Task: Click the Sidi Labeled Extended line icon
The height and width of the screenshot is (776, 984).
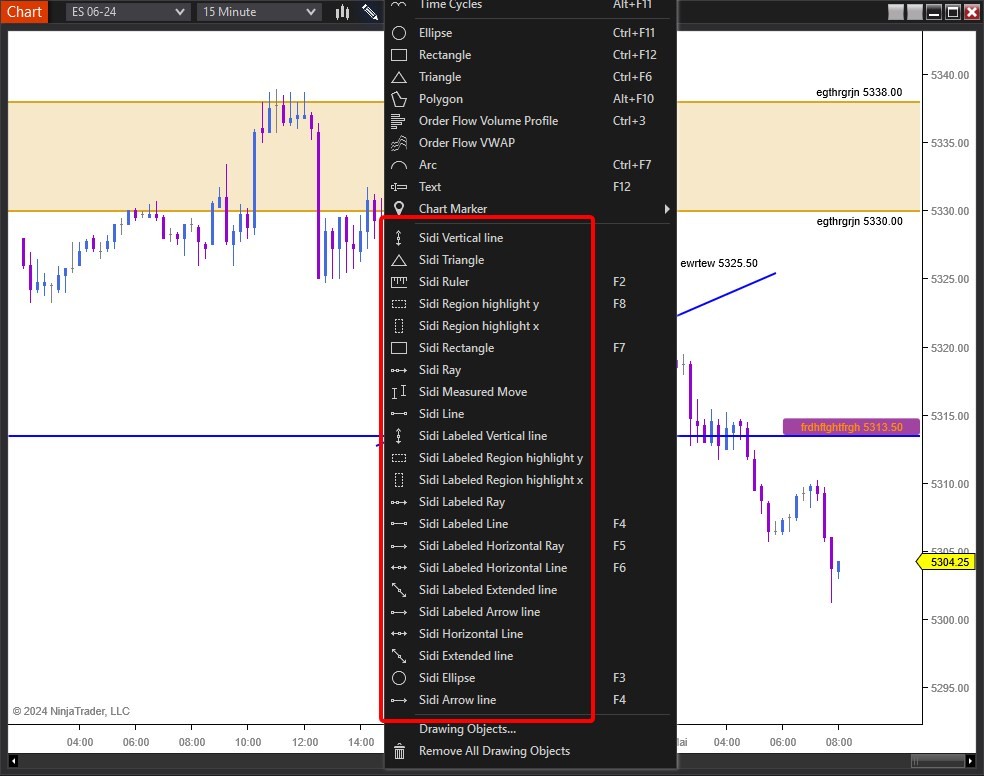Action: [398, 590]
